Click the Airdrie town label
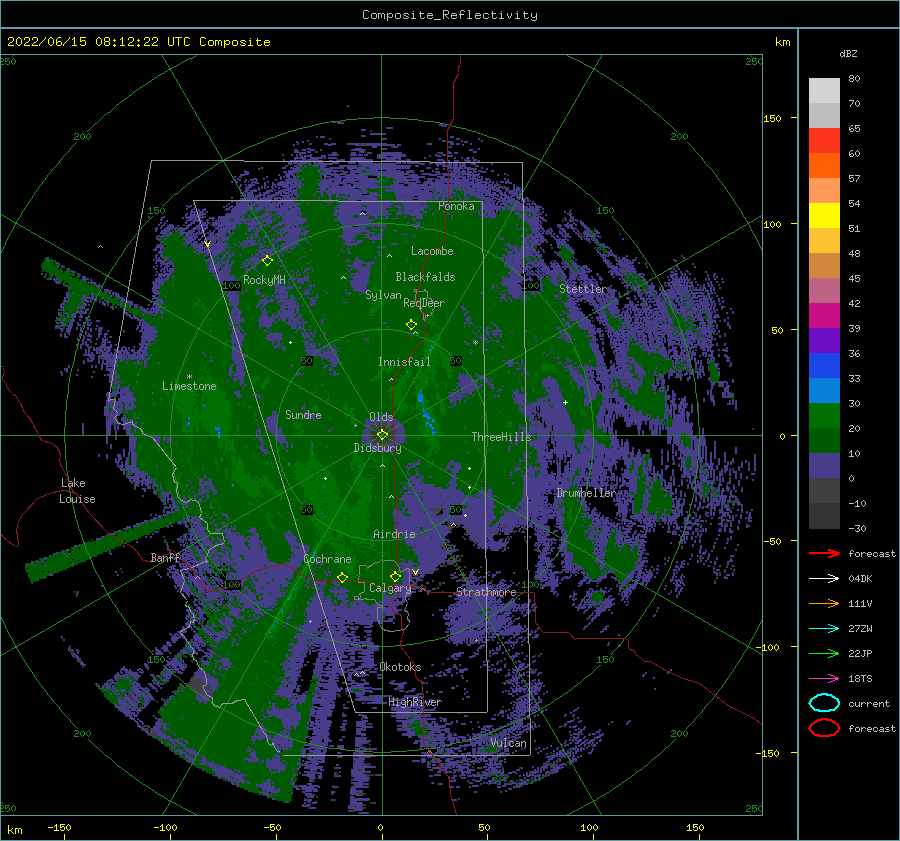The width and height of the screenshot is (900, 841). tap(394, 534)
